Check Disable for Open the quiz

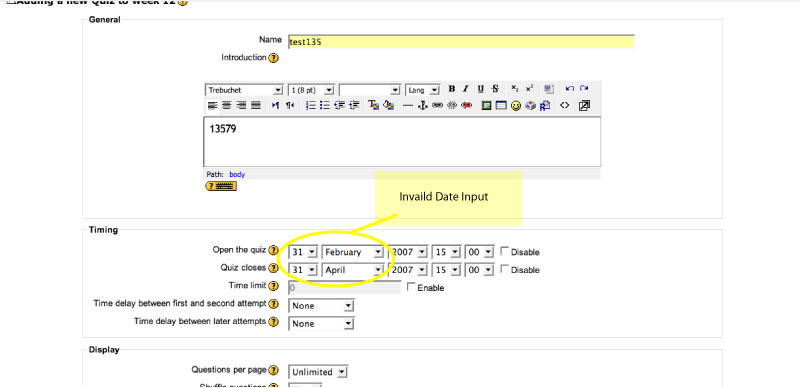504,251
